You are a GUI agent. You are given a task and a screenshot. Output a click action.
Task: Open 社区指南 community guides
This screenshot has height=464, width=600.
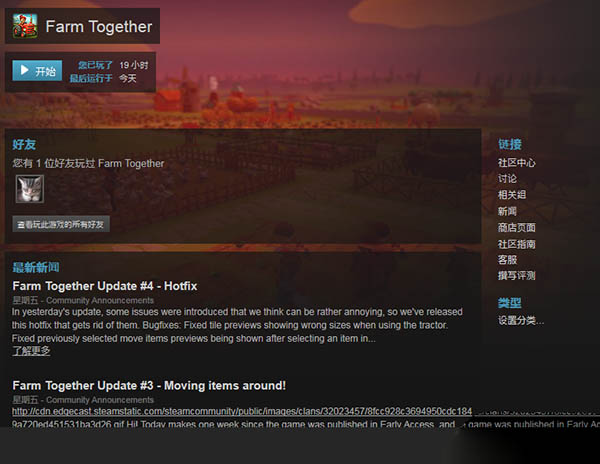point(517,244)
